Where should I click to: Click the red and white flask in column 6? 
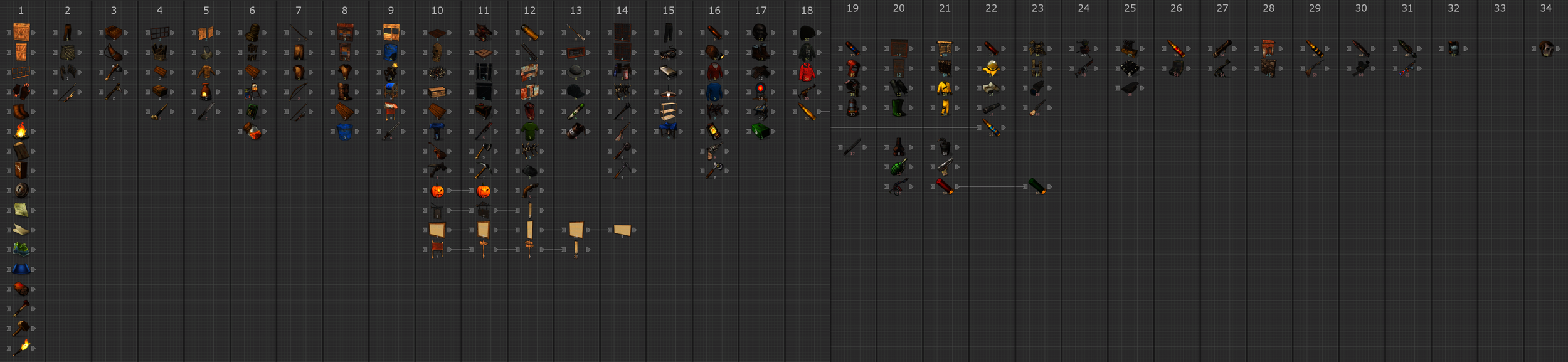[252, 131]
